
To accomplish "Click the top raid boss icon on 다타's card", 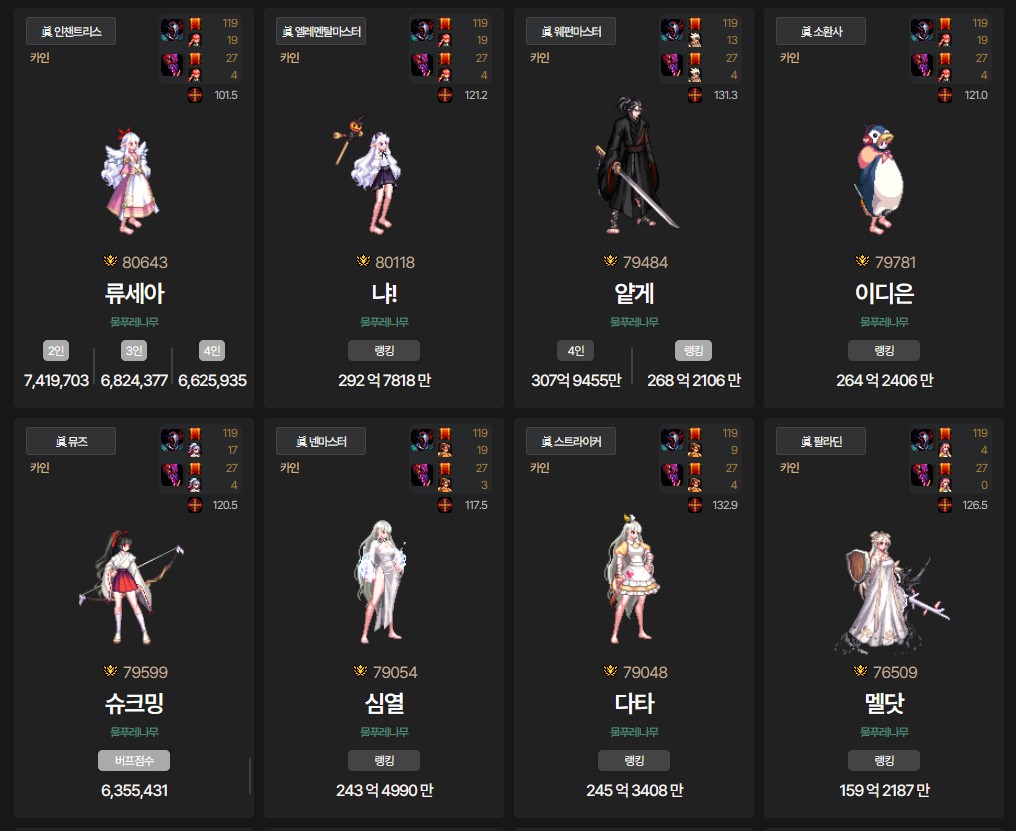I will [x=672, y=440].
